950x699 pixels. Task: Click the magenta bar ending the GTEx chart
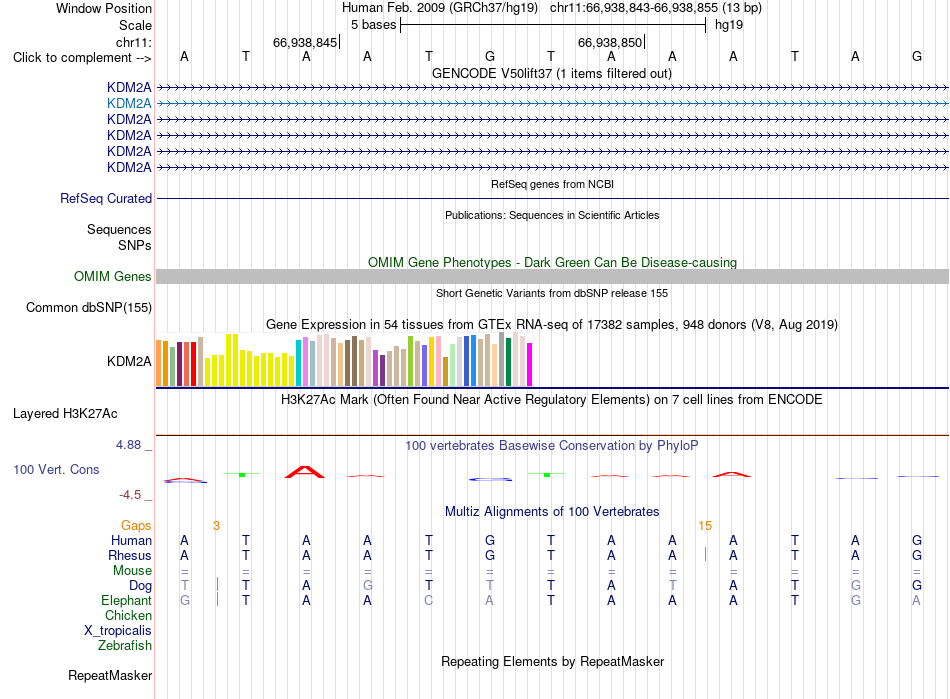point(530,365)
